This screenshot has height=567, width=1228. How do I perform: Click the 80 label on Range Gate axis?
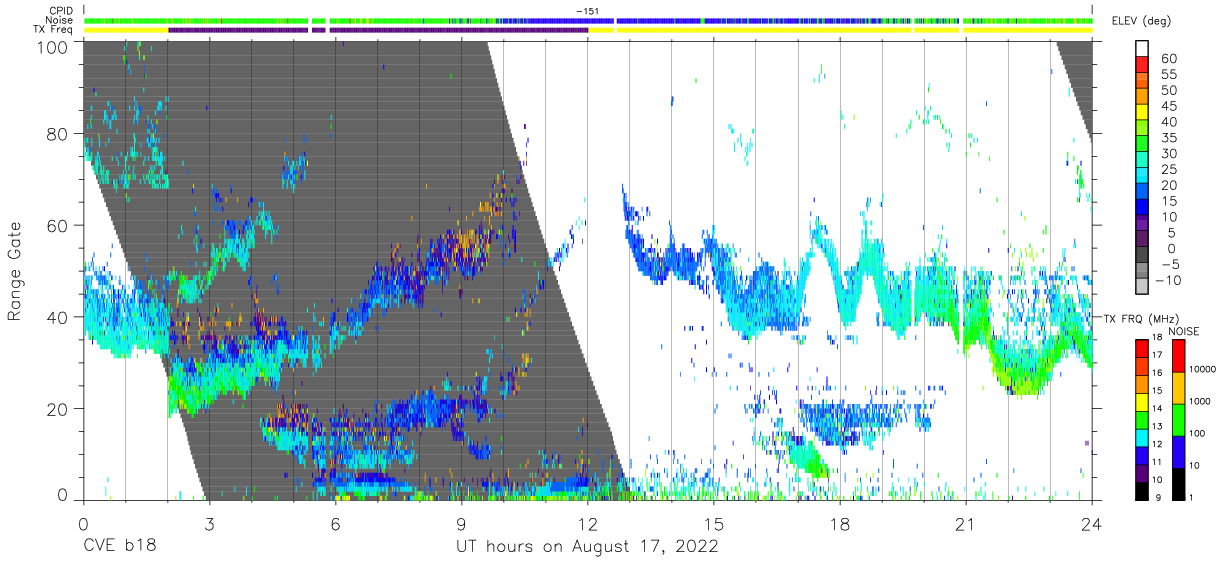[x=58, y=134]
